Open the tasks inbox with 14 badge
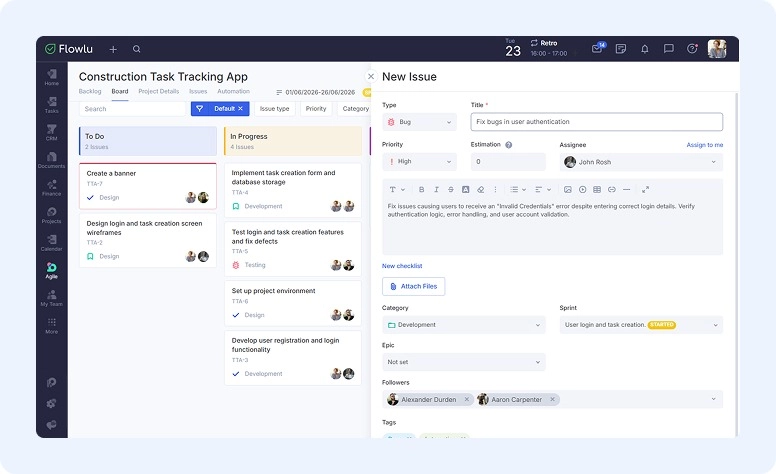 click(x=598, y=48)
